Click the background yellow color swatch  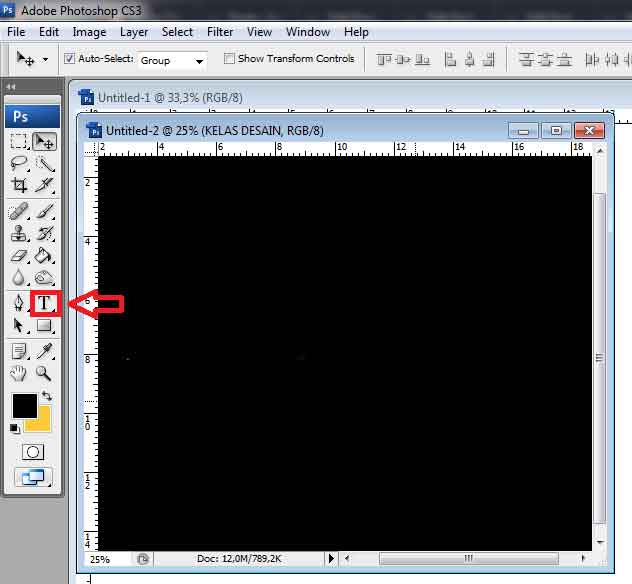click(42, 423)
